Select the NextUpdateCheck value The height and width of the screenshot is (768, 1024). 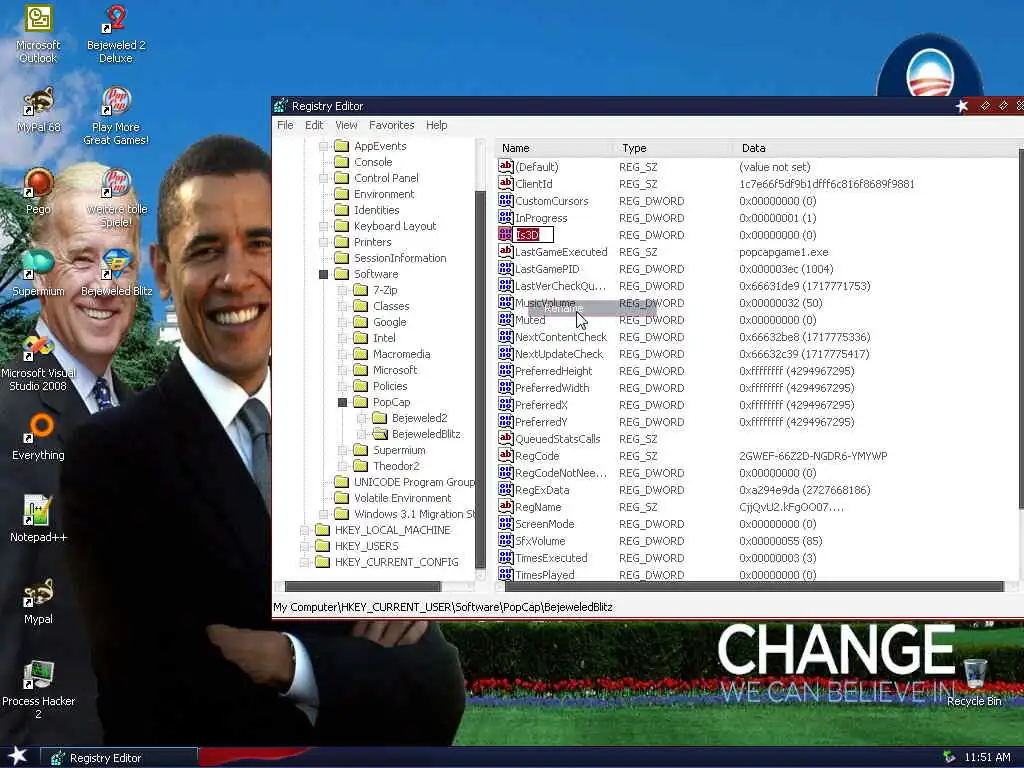tap(559, 354)
